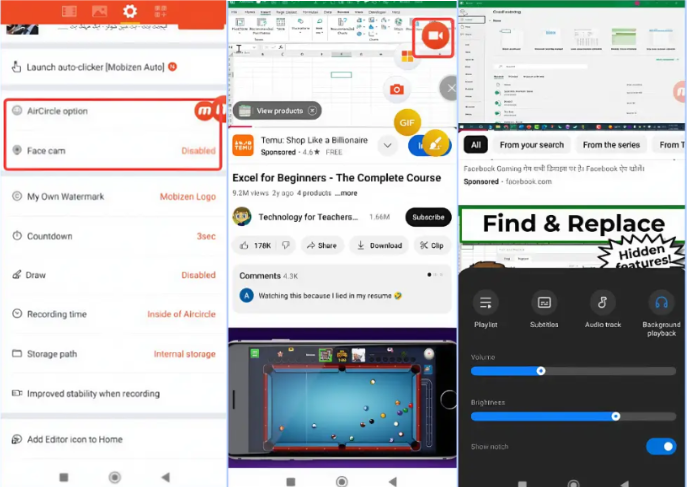
Task: Change Inside of Aircircle value
Action: pyautogui.click(x=181, y=314)
